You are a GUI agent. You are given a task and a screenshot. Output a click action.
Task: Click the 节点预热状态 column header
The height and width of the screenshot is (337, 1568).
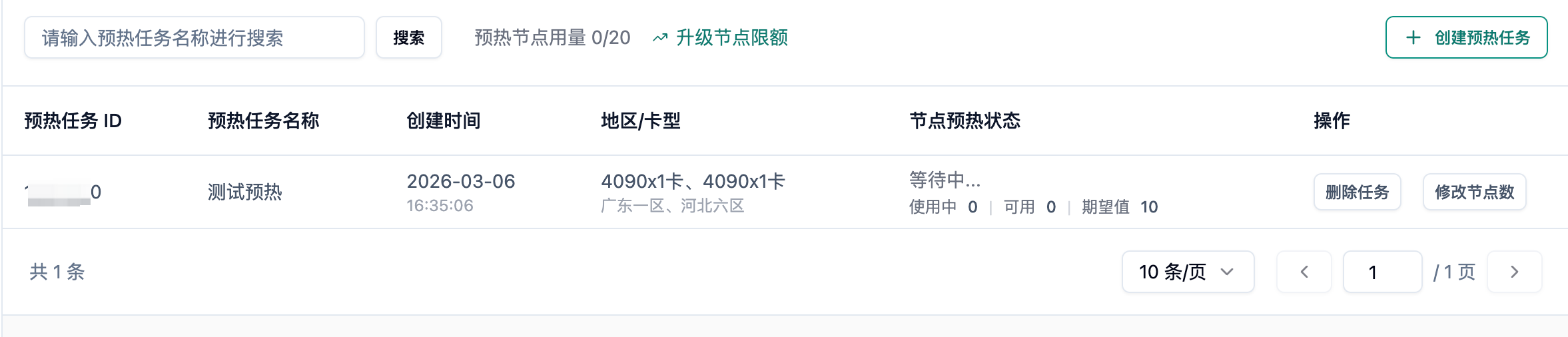coord(965,121)
